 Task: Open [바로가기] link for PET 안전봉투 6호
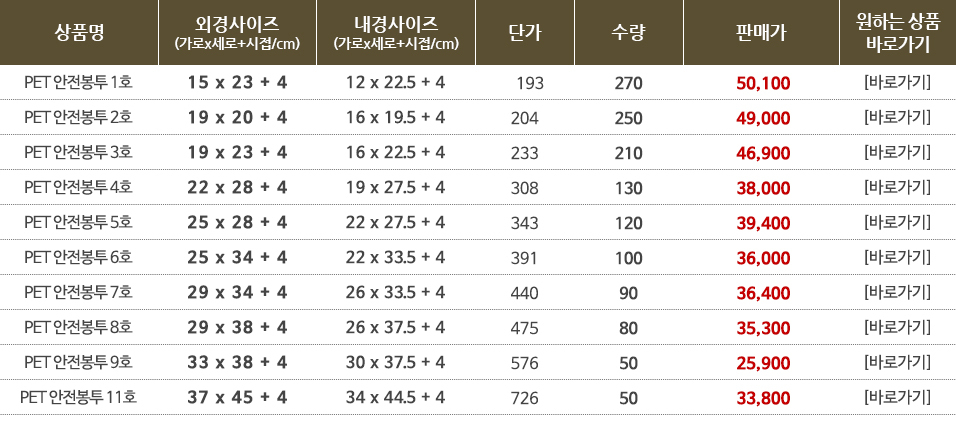pos(897,258)
